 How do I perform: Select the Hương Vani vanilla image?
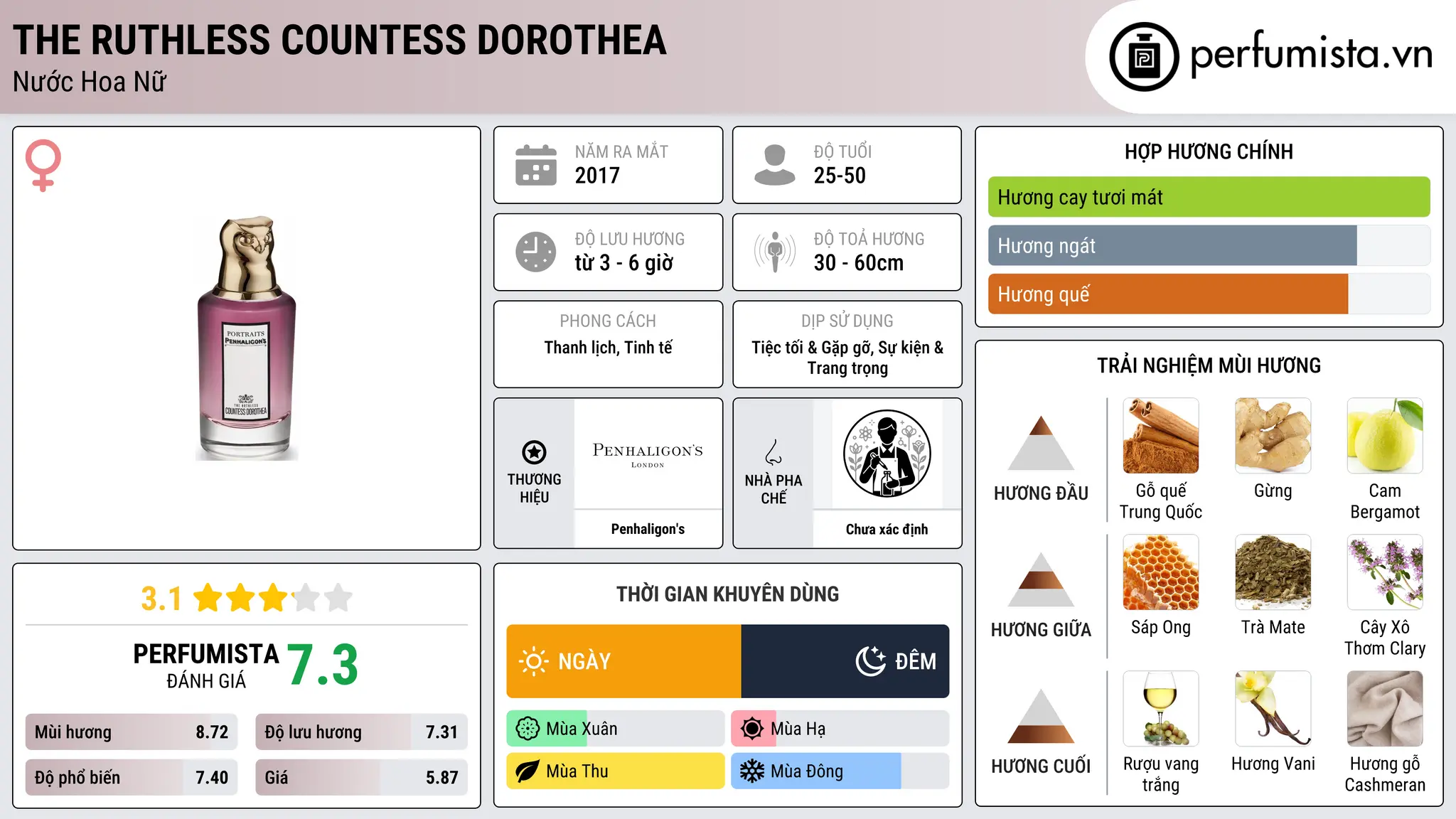point(1273,709)
